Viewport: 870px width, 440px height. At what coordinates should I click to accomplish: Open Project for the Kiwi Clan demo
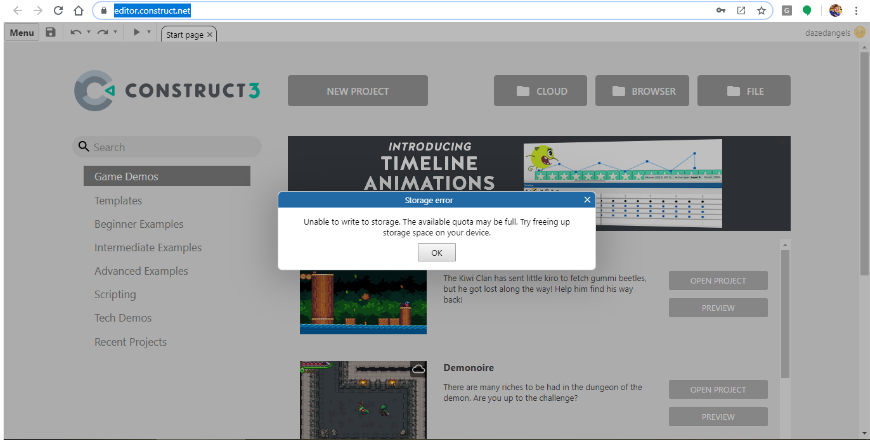click(x=718, y=281)
